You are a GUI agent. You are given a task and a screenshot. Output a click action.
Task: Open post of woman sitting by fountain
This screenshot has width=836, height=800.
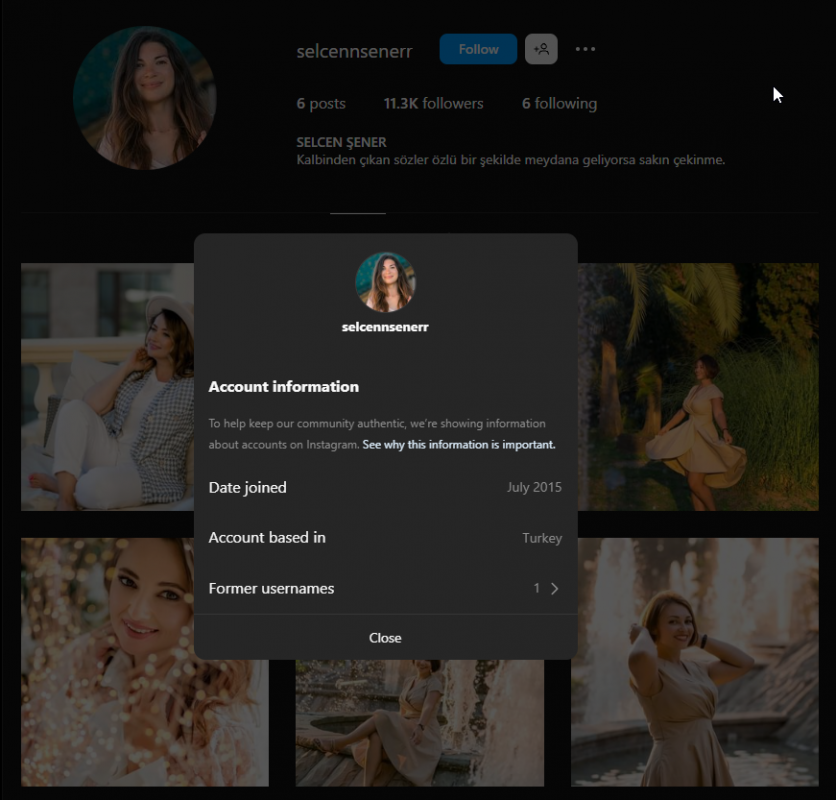pyautogui.click(x=420, y=723)
